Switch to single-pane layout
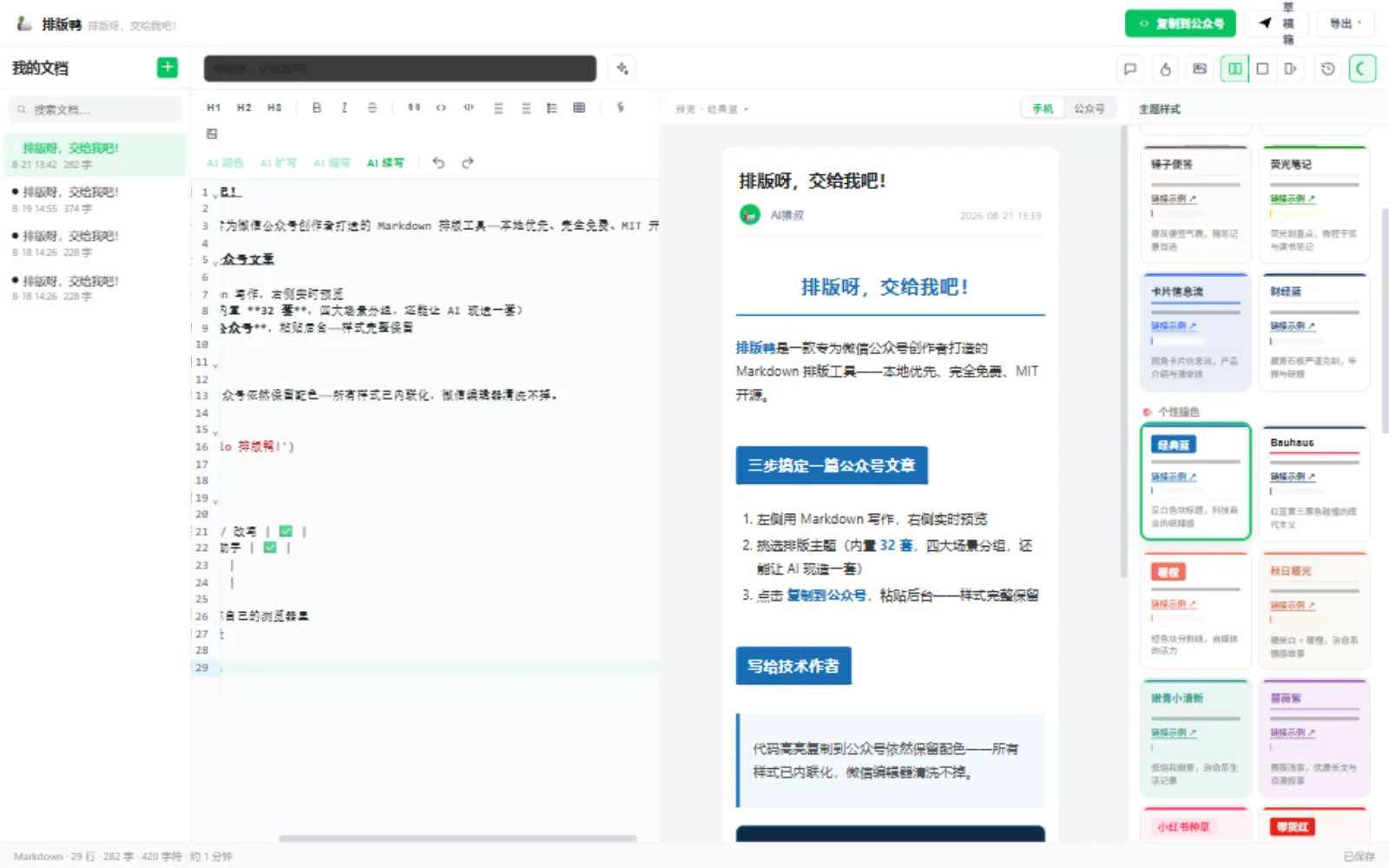The width and height of the screenshot is (1389, 868). [1262, 69]
